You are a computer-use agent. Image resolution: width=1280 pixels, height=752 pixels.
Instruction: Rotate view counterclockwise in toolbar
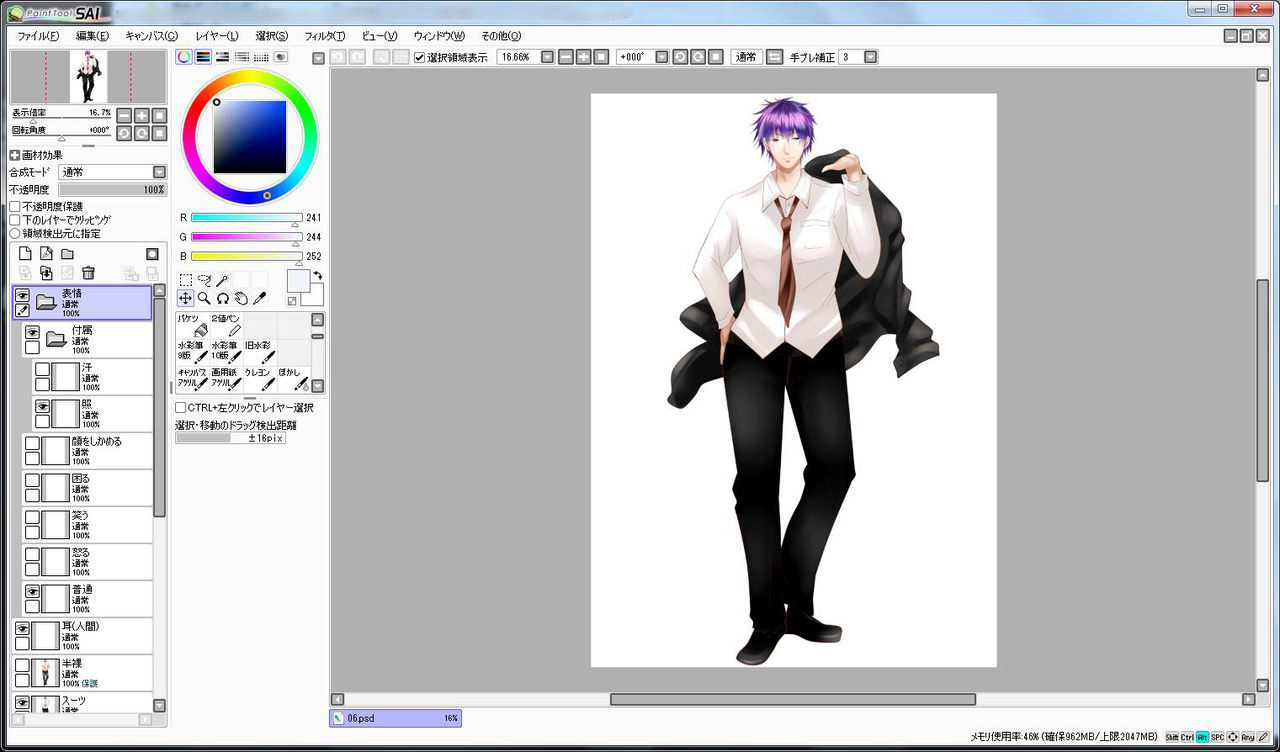[x=680, y=57]
